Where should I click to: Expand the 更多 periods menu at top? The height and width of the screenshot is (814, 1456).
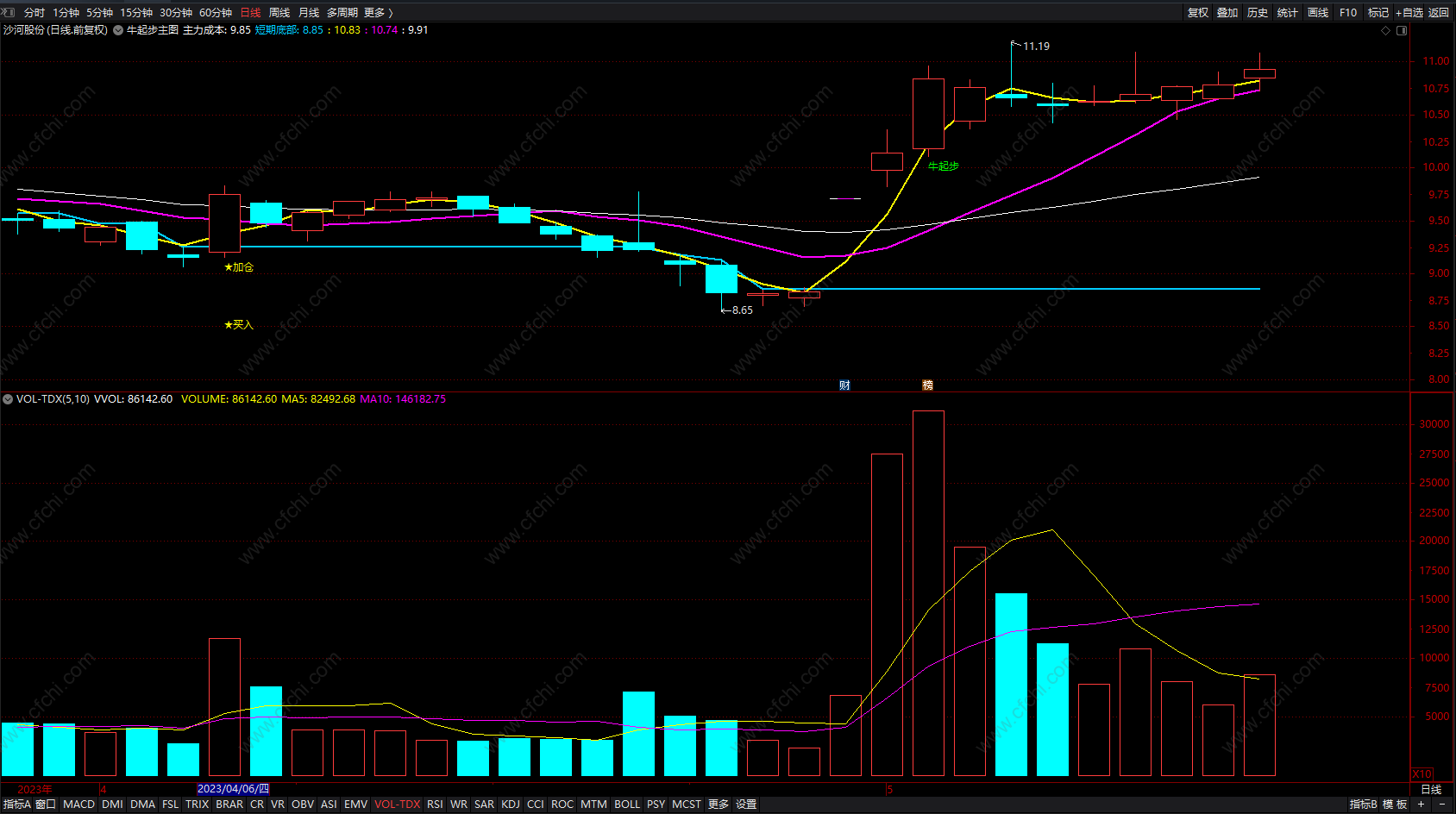pos(378,13)
